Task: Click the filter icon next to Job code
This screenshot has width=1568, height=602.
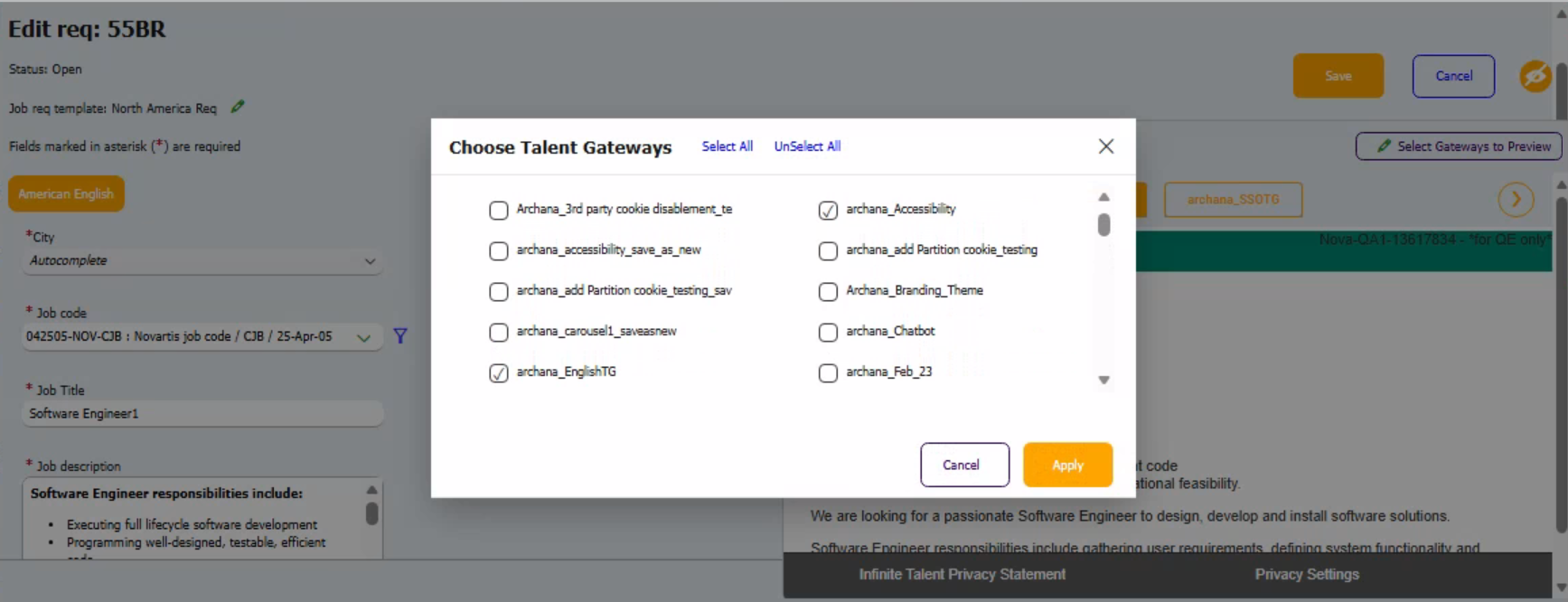Action: coord(400,336)
